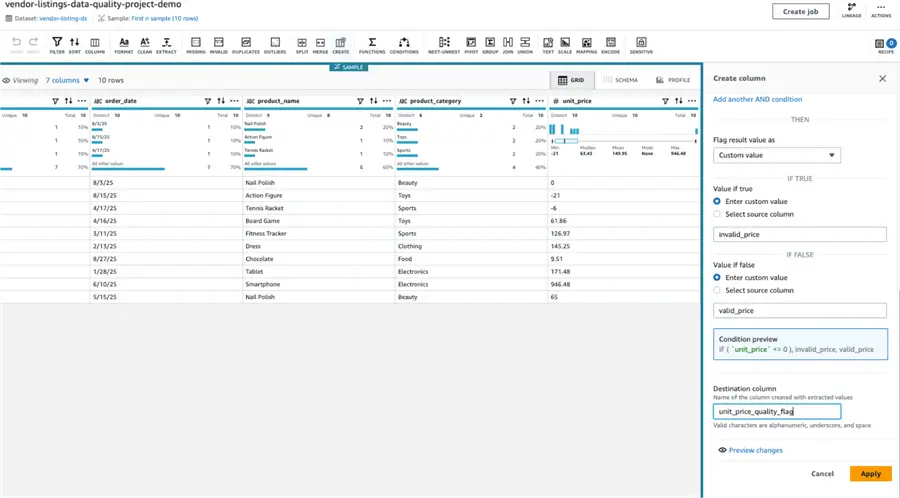This screenshot has width=900, height=498.
Task: Open the vendor-listing-ds dataset link
Action: pyautogui.click(x=63, y=18)
